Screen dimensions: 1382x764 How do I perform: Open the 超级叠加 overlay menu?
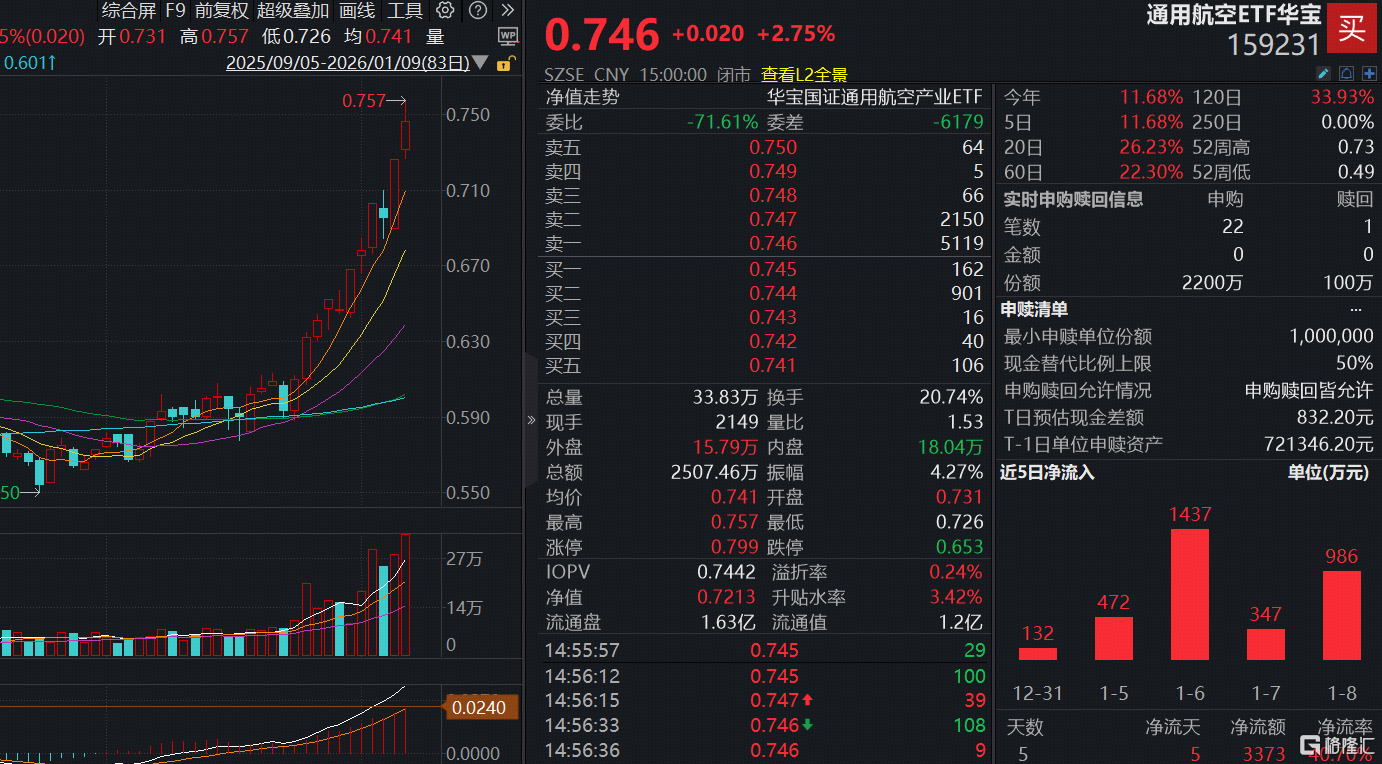(293, 11)
